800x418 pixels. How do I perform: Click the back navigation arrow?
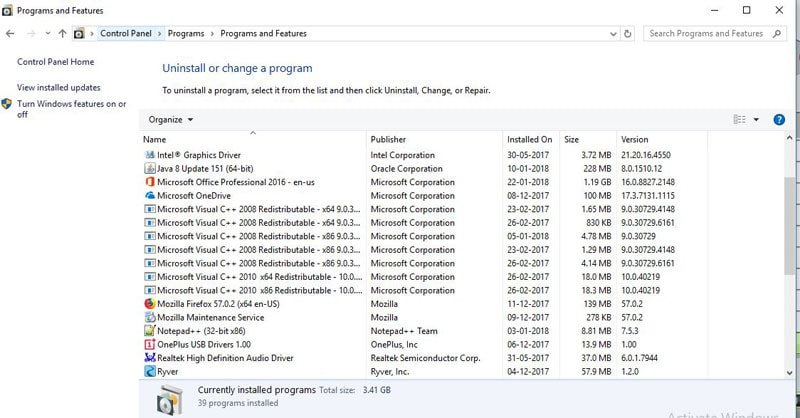(x=10, y=34)
